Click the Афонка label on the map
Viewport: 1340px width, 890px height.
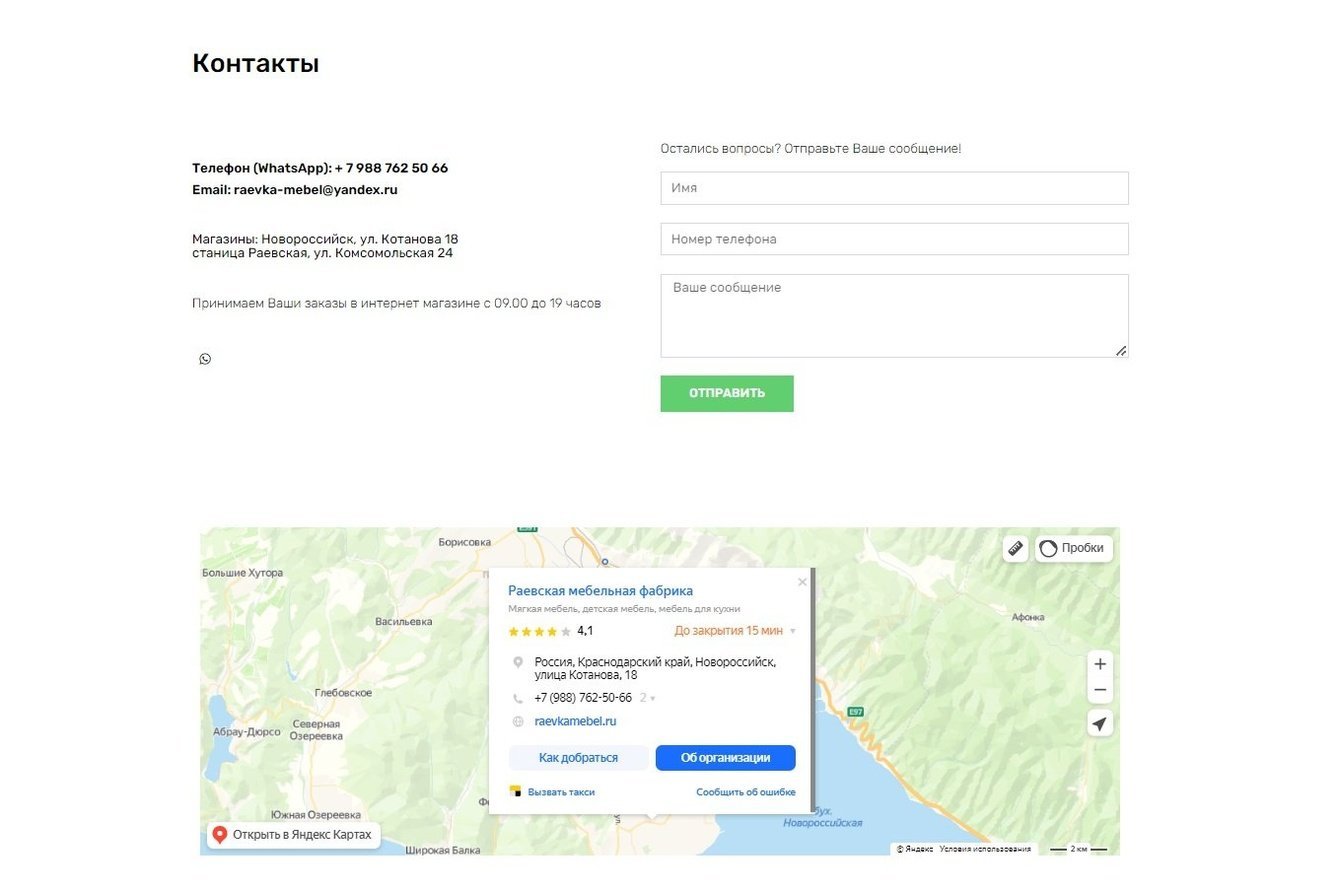pos(1028,617)
